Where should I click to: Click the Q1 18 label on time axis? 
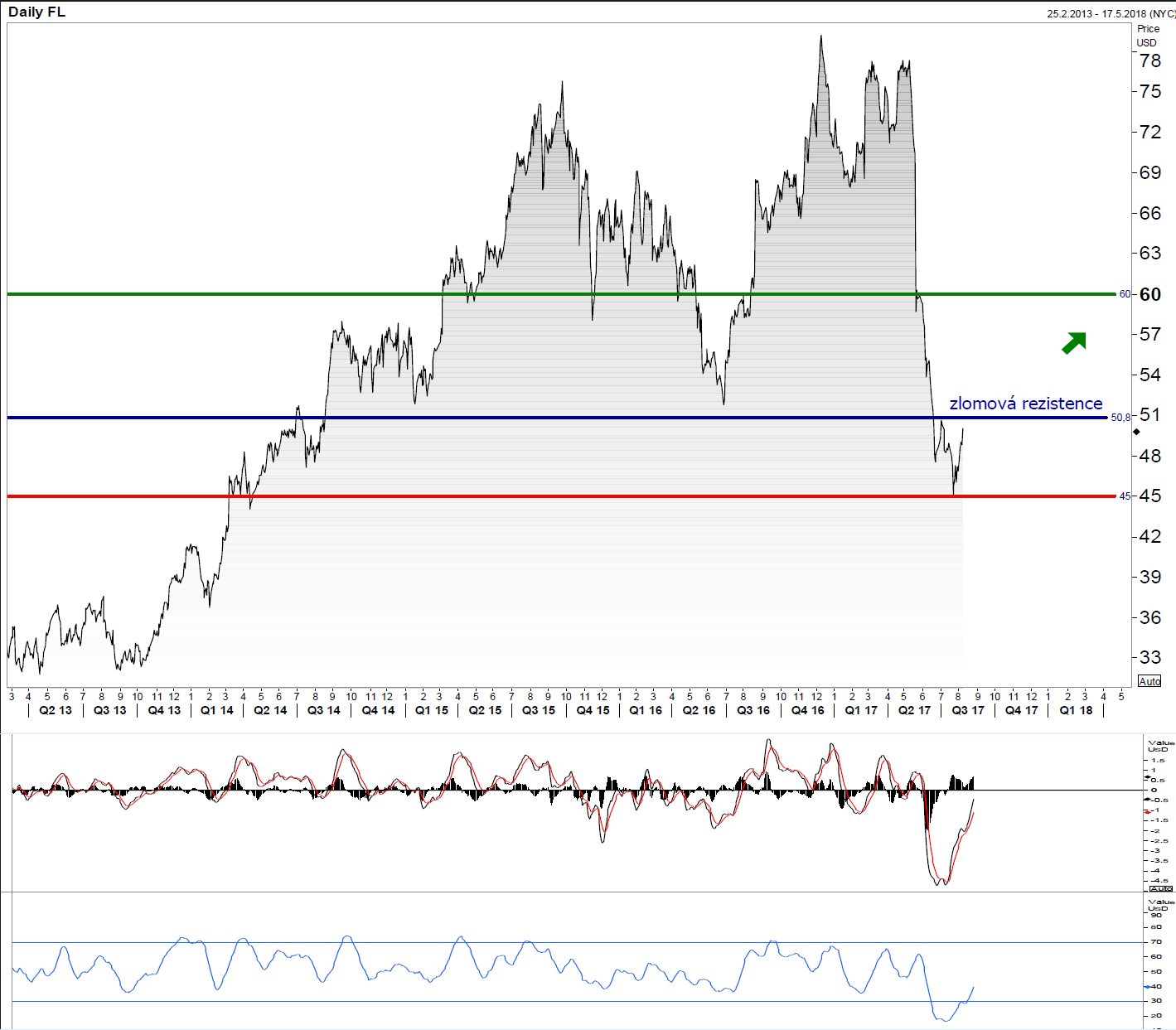tap(1076, 710)
